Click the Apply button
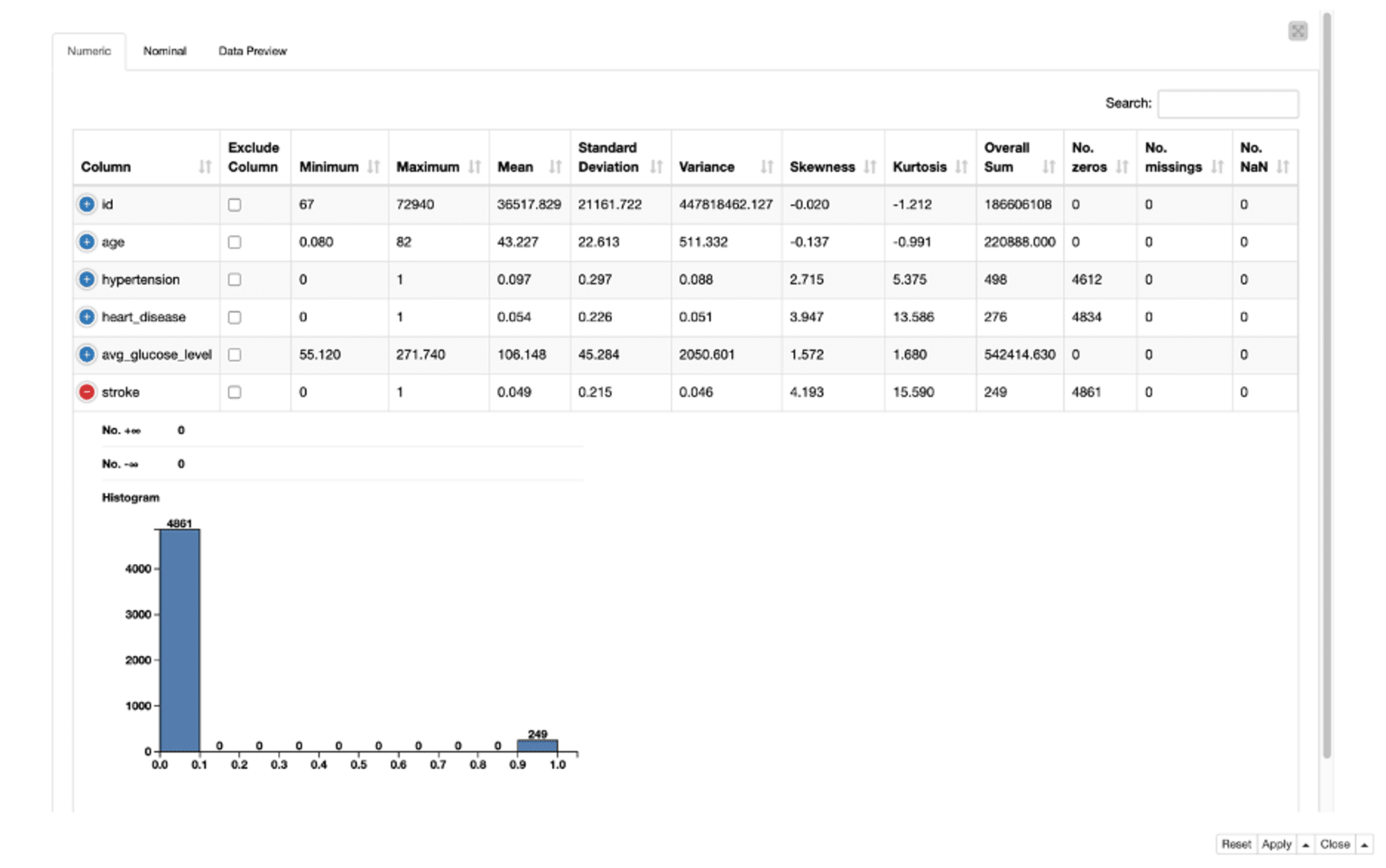The height and width of the screenshot is (868, 1386). coord(1277,845)
